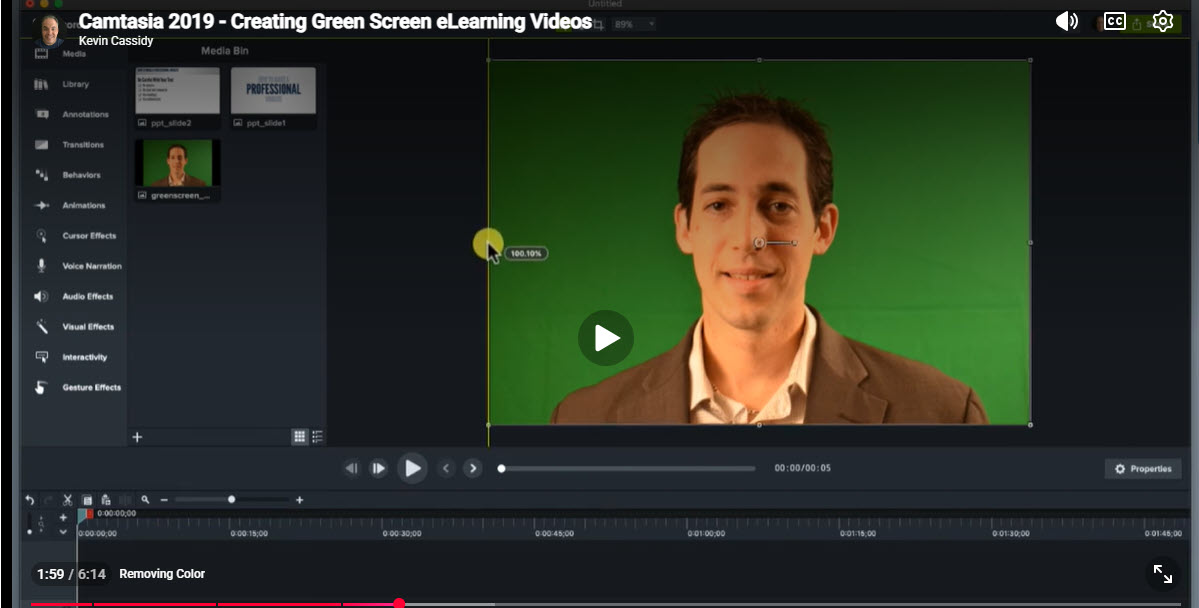Select the Gesture Effects hand icon
The width and height of the screenshot is (1199, 608).
click(x=42, y=388)
